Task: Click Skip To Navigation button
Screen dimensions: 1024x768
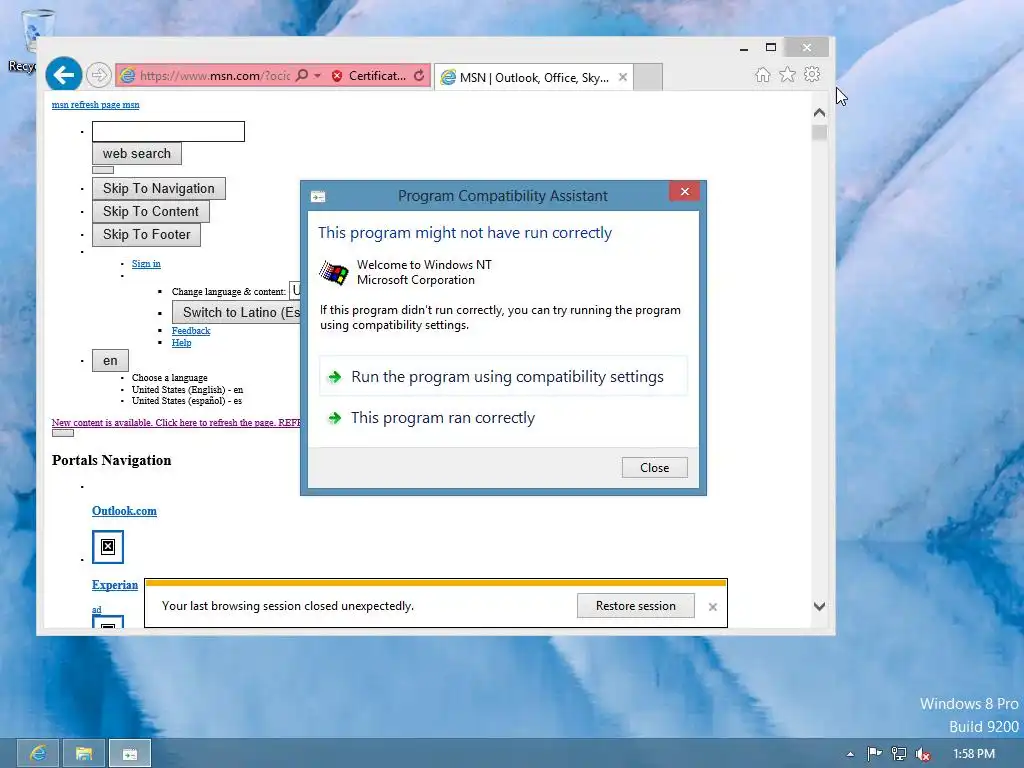Action: (x=159, y=189)
